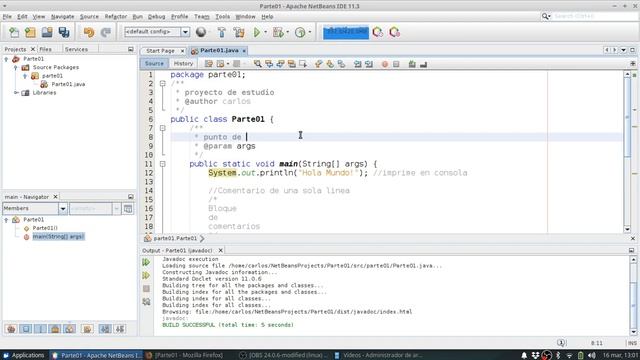The image size is (640, 360).
Task: Click the Ant settings icon in Output panel
Action: tap(146, 302)
